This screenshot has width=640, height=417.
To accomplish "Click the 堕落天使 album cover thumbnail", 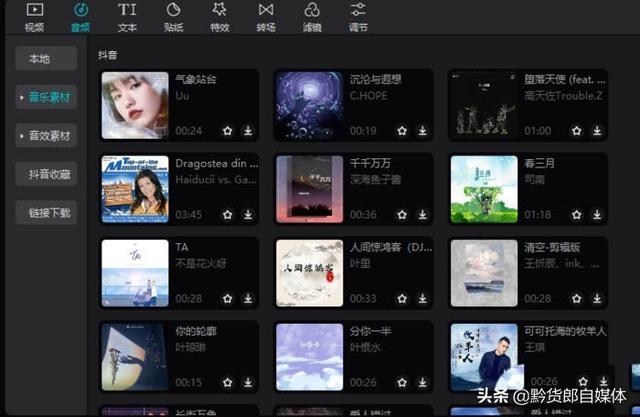I will tap(484, 105).
